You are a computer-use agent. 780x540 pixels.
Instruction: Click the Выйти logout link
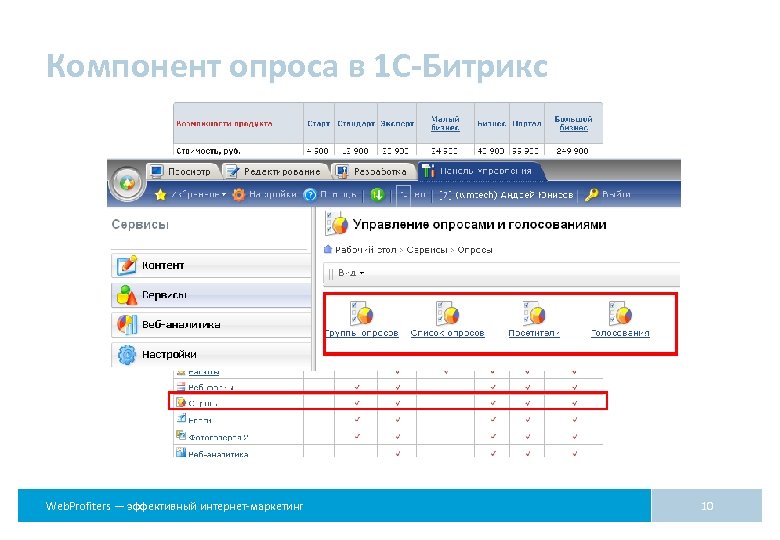(616, 194)
